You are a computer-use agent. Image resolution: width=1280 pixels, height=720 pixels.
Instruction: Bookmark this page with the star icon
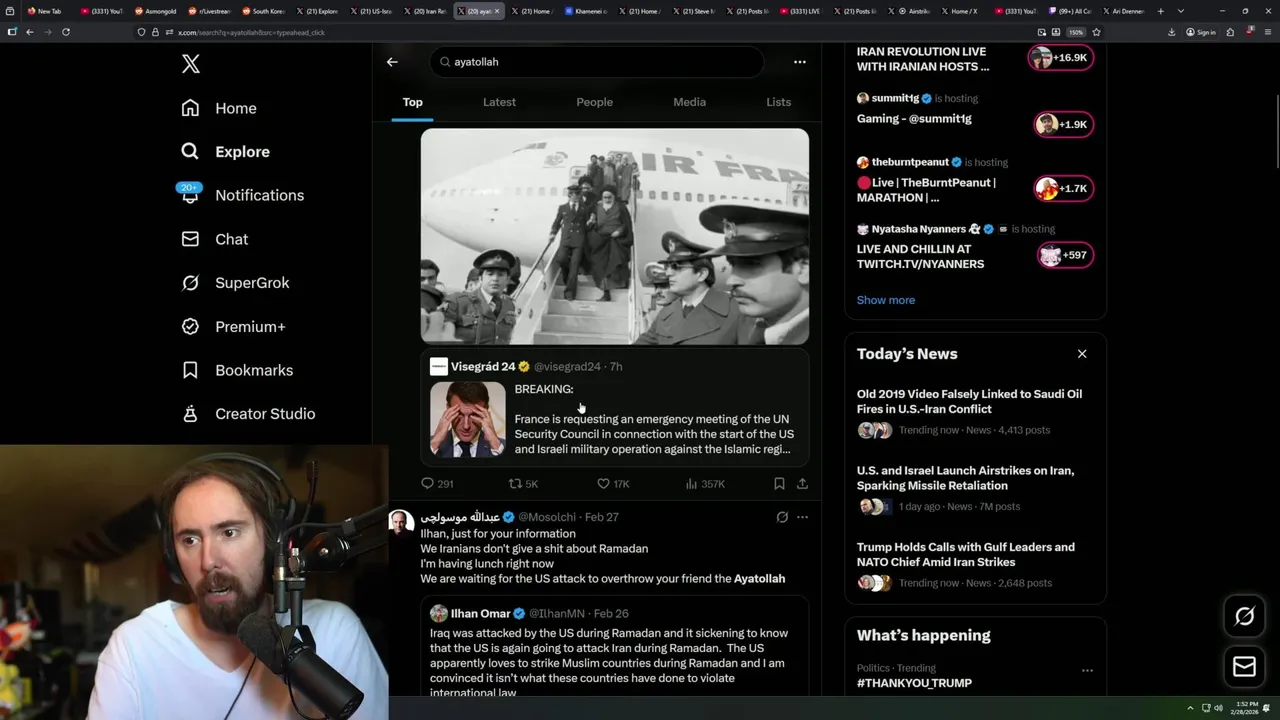[1096, 32]
